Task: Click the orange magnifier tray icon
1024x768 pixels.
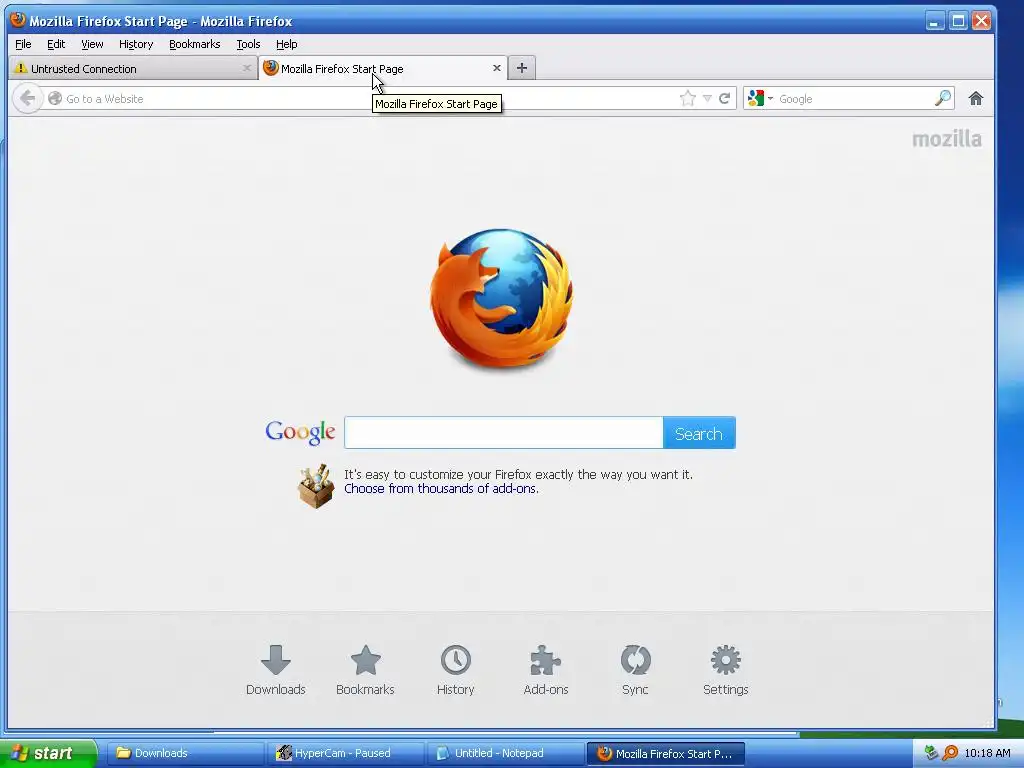Action: point(950,753)
